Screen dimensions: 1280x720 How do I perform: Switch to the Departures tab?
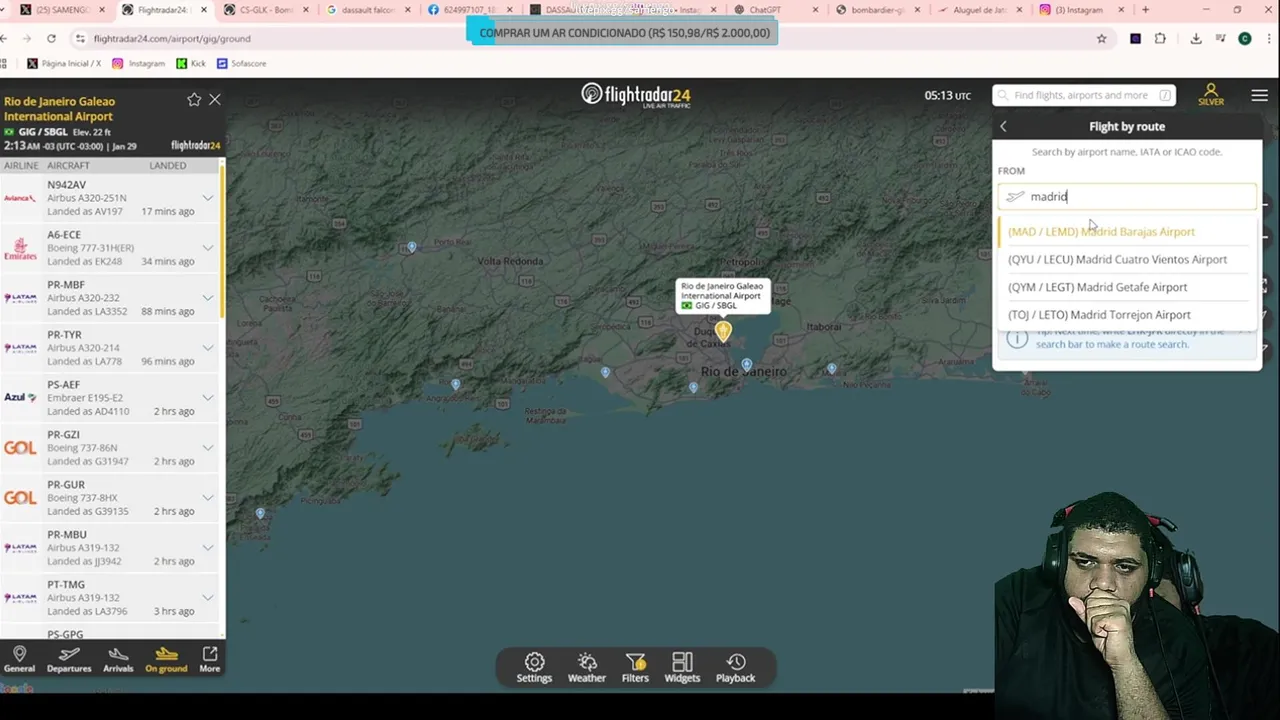(69, 659)
